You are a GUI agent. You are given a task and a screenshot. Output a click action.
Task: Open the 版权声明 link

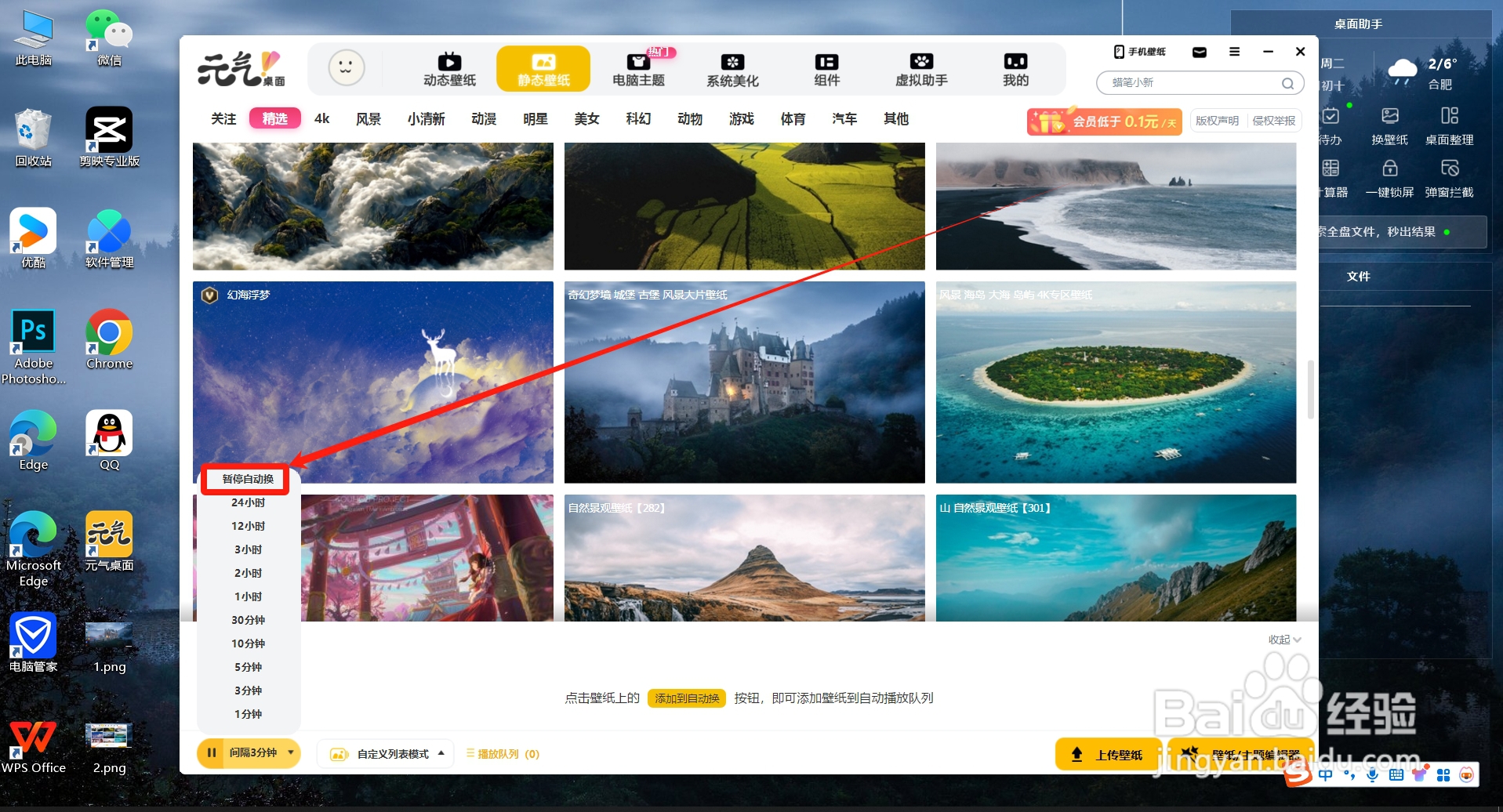pos(1217,121)
